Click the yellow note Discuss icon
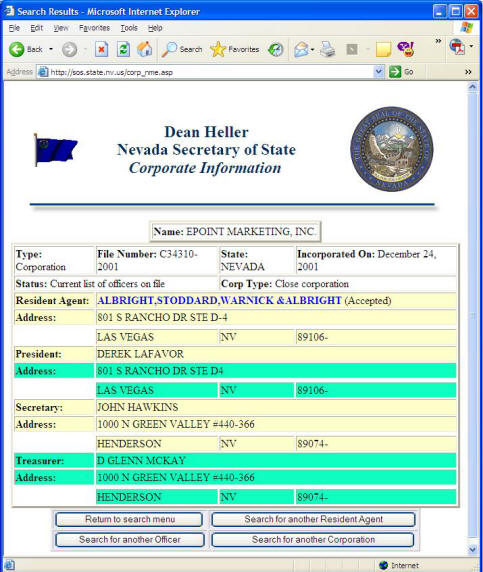The image size is (483, 572). pyautogui.click(x=383, y=49)
